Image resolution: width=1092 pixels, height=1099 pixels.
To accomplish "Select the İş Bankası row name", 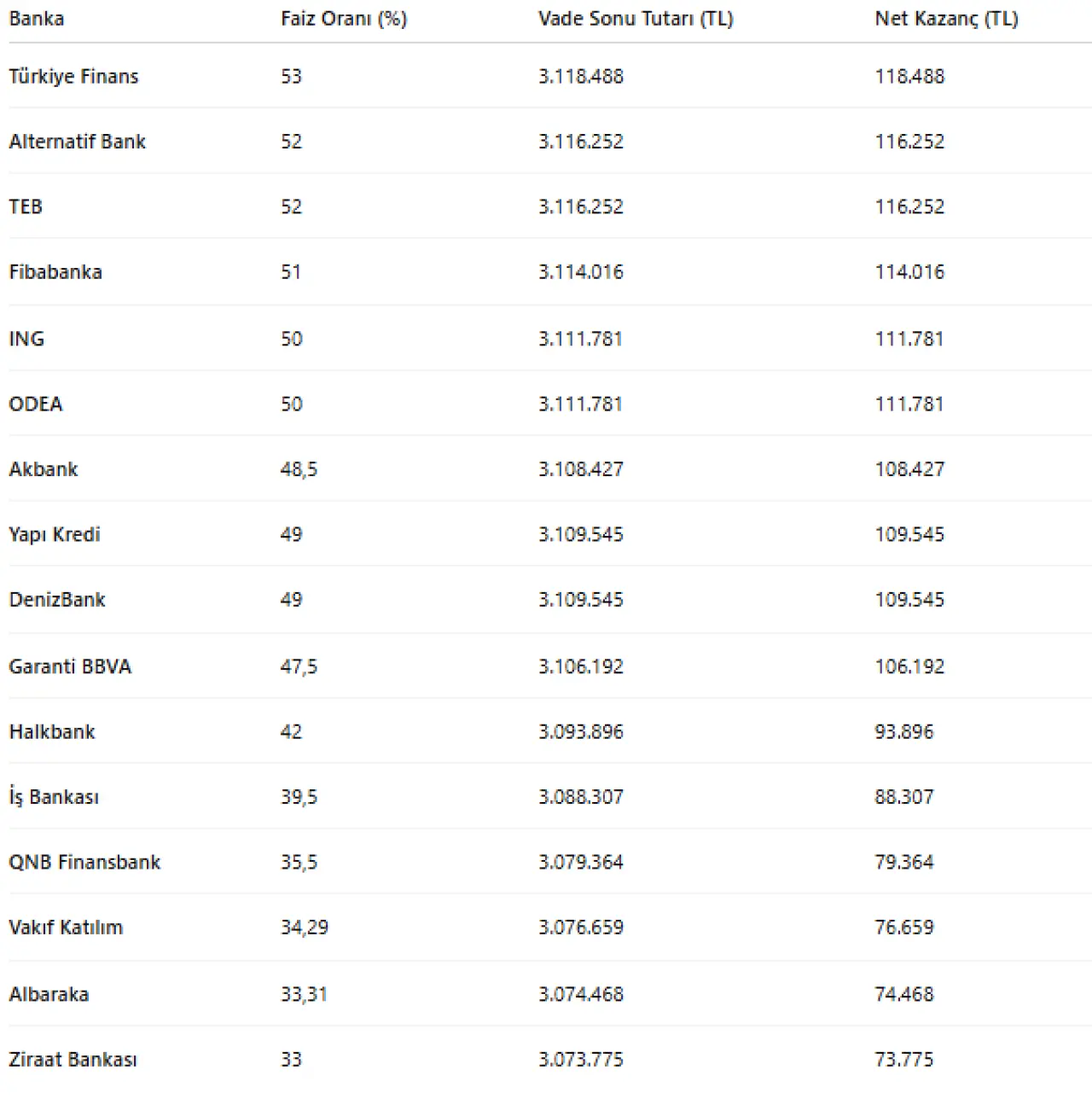I will tap(54, 797).
